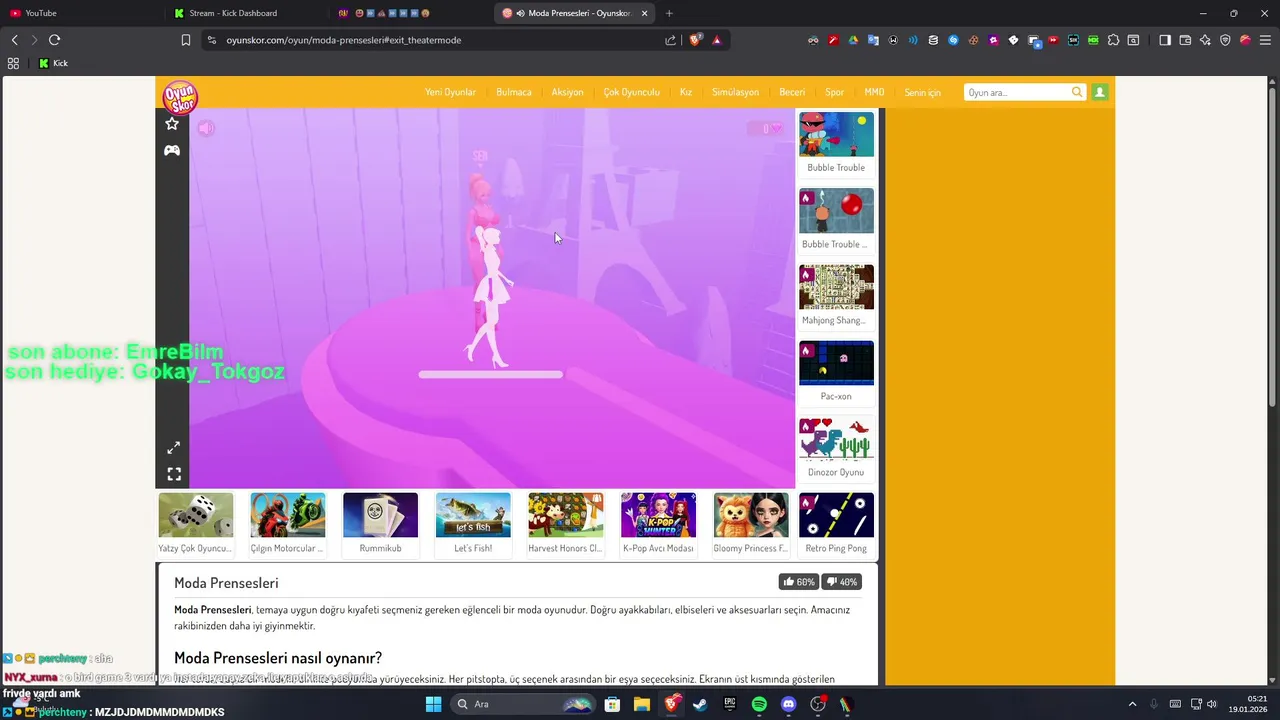The height and width of the screenshot is (720, 1280).
Task: Reload the page
Action: tap(54, 40)
